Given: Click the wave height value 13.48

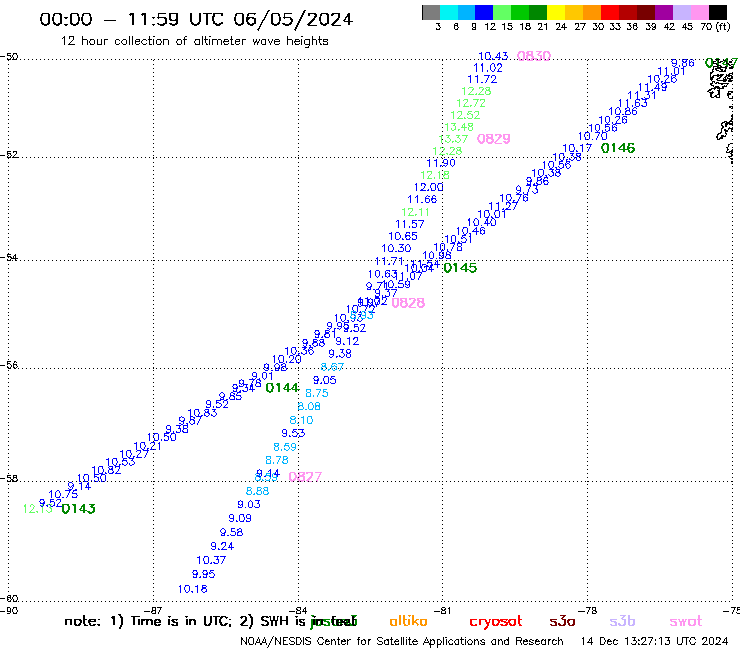Looking at the screenshot, I should tap(459, 127).
